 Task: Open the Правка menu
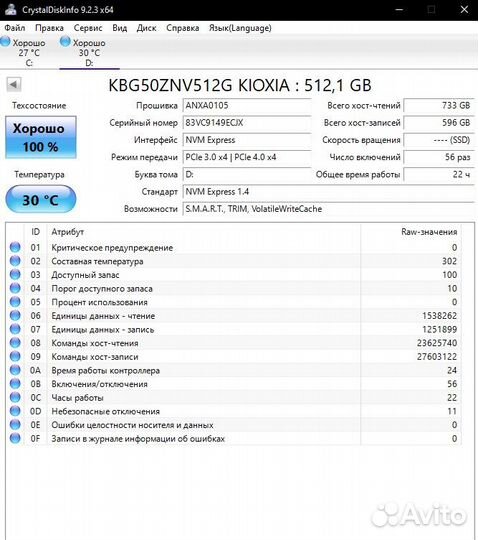point(49,28)
